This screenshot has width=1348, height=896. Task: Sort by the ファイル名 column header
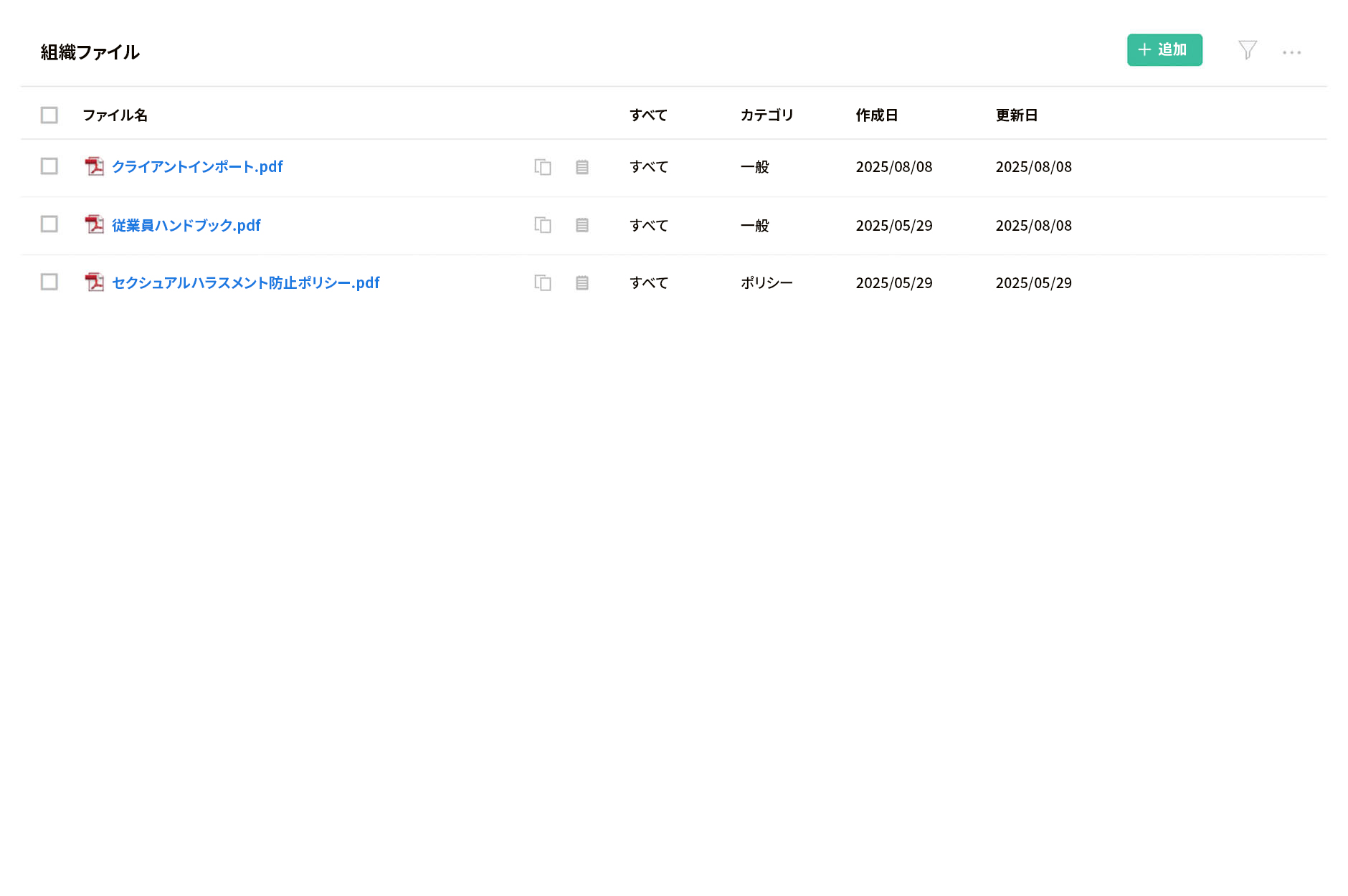[115, 115]
